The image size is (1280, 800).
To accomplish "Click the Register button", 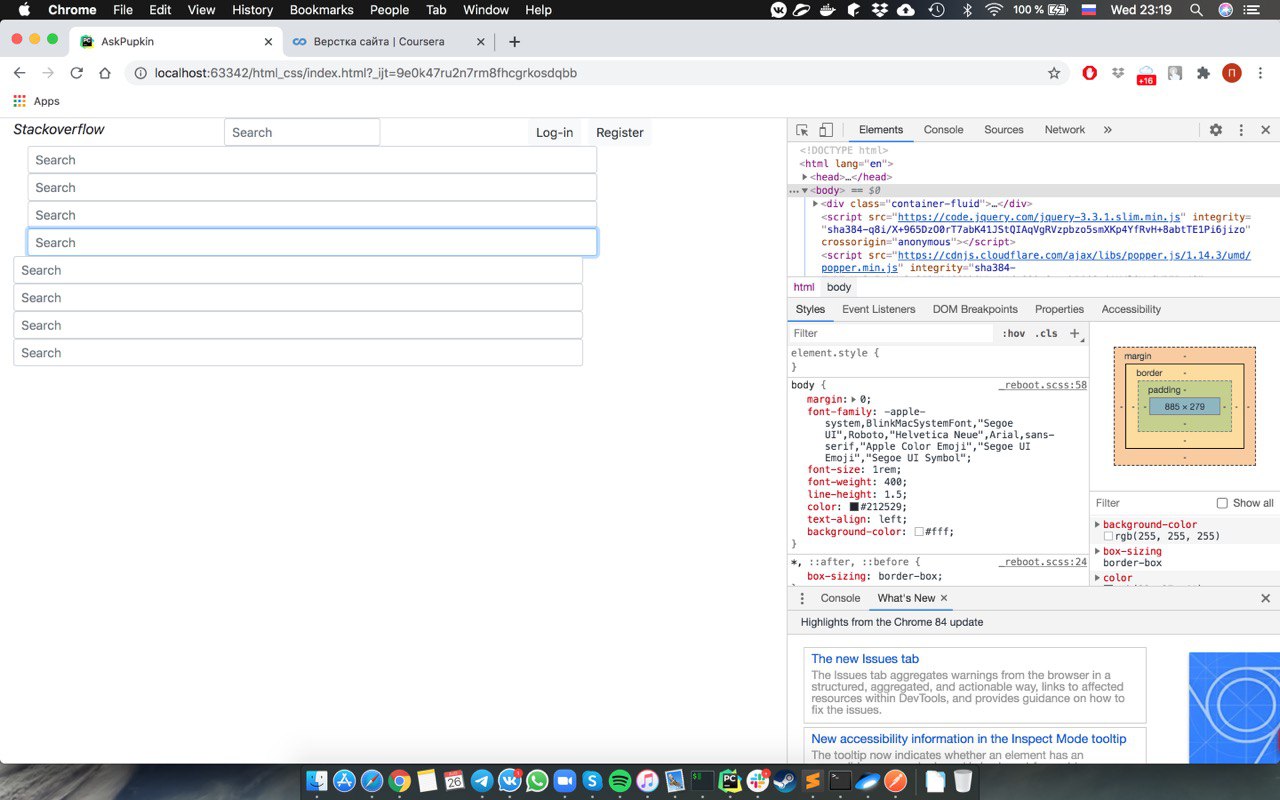I will pyautogui.click(x=620, y=132).
